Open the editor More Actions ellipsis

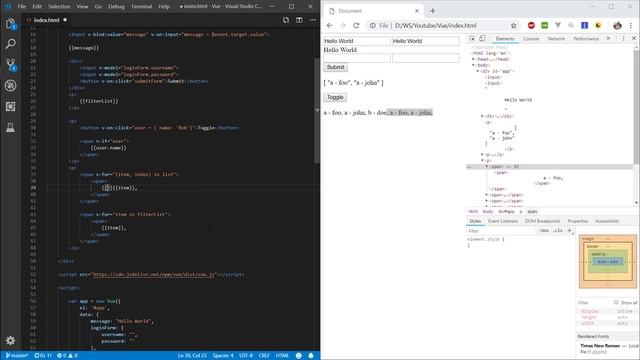pos(313,20)
